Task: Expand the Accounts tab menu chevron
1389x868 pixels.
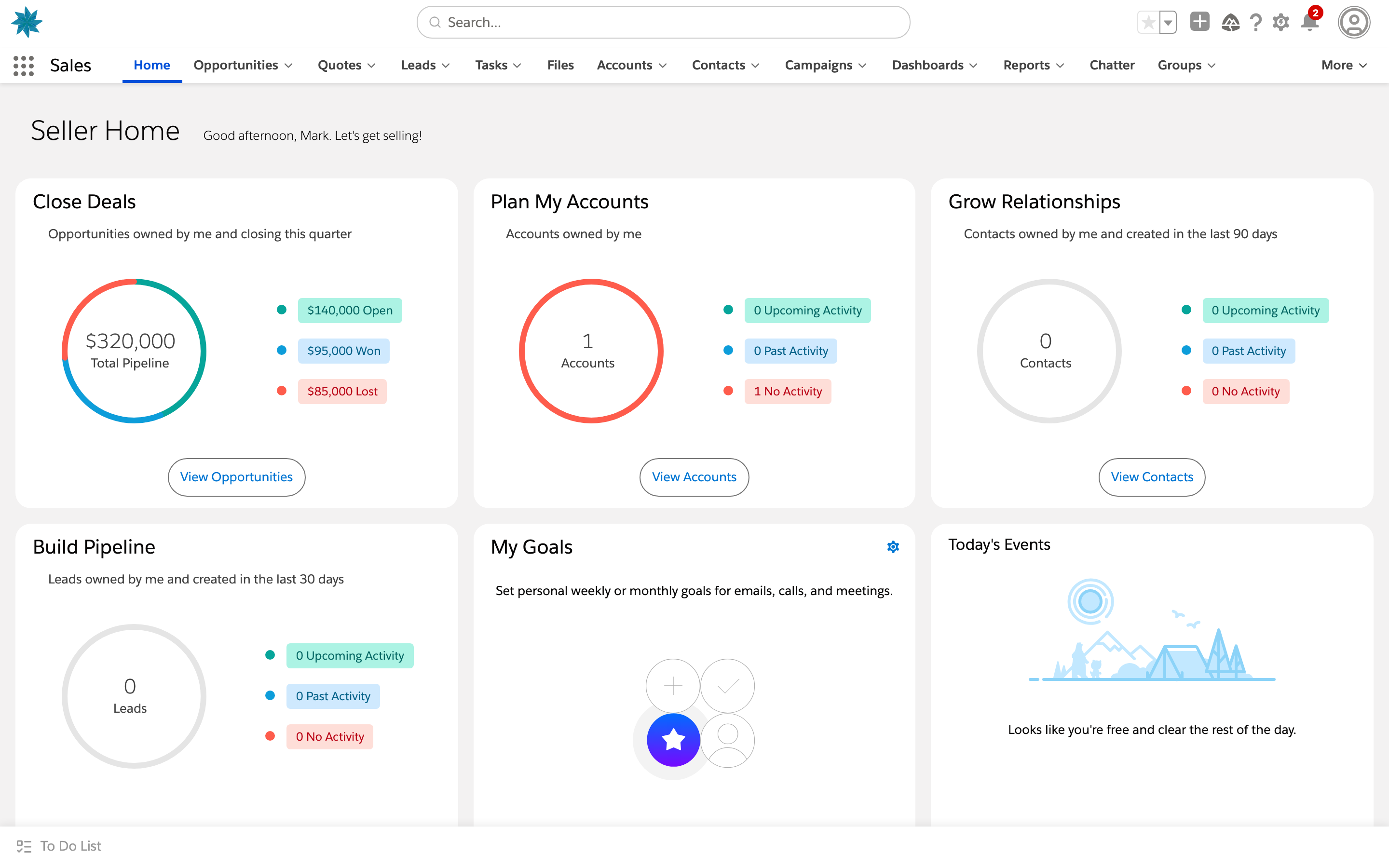Action: [663, 66]
